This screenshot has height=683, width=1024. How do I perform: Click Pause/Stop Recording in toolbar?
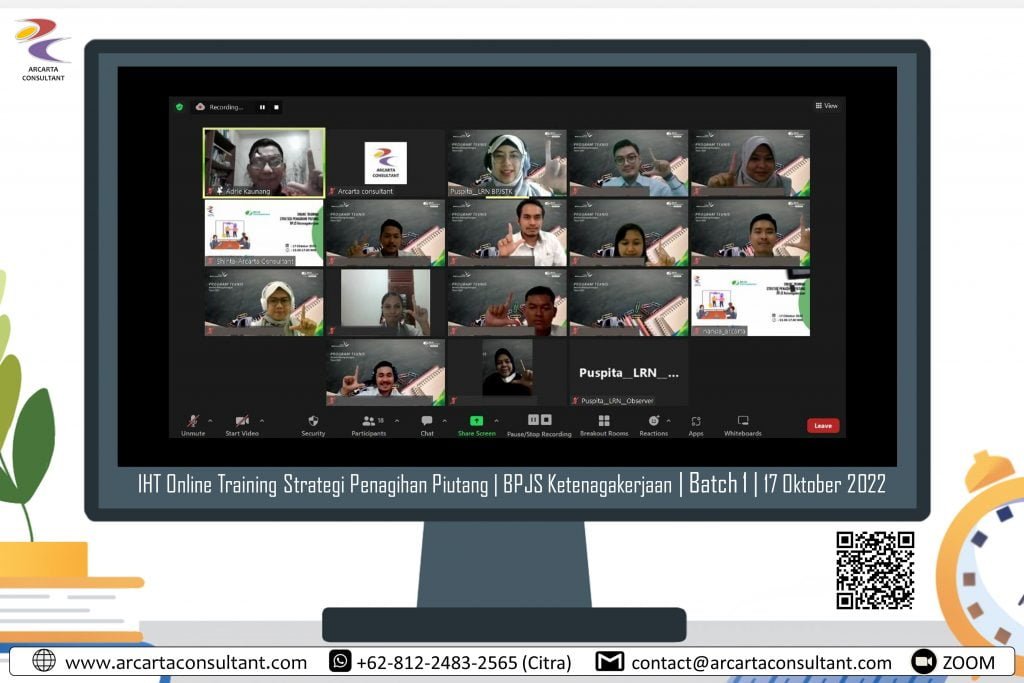click(x=539, y=421)
